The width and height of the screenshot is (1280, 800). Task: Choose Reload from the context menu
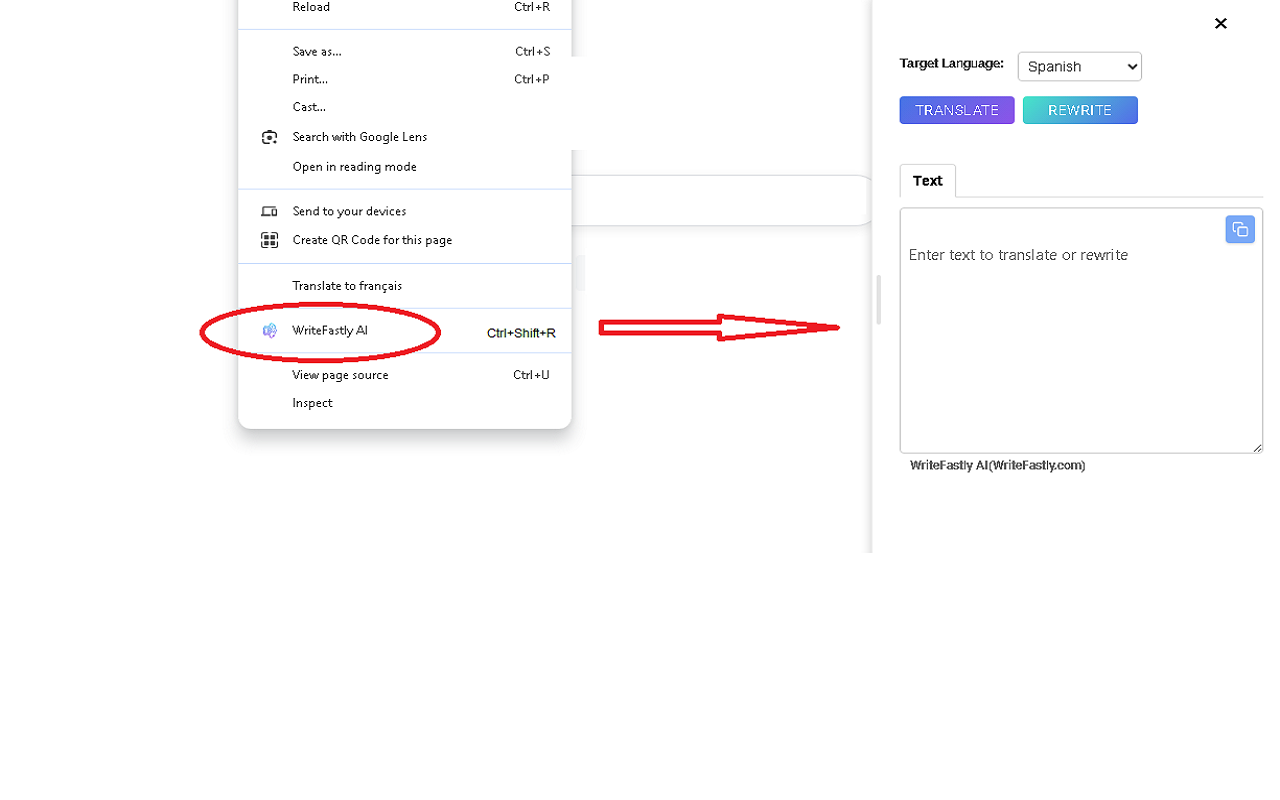tap(405, 8)
